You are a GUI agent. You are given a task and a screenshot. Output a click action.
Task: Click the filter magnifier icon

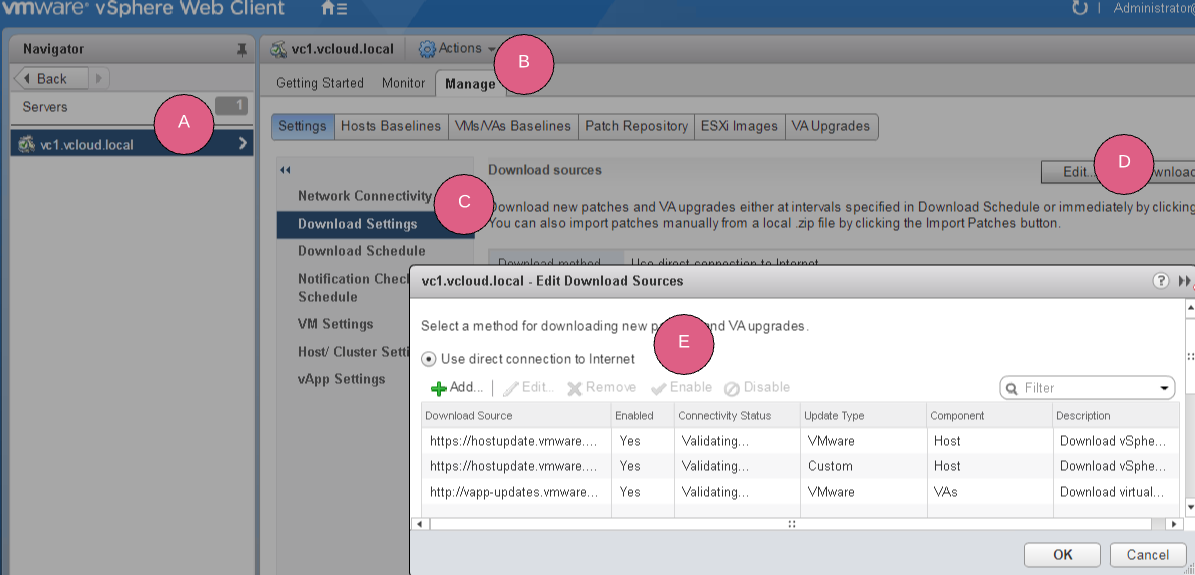1012,388
